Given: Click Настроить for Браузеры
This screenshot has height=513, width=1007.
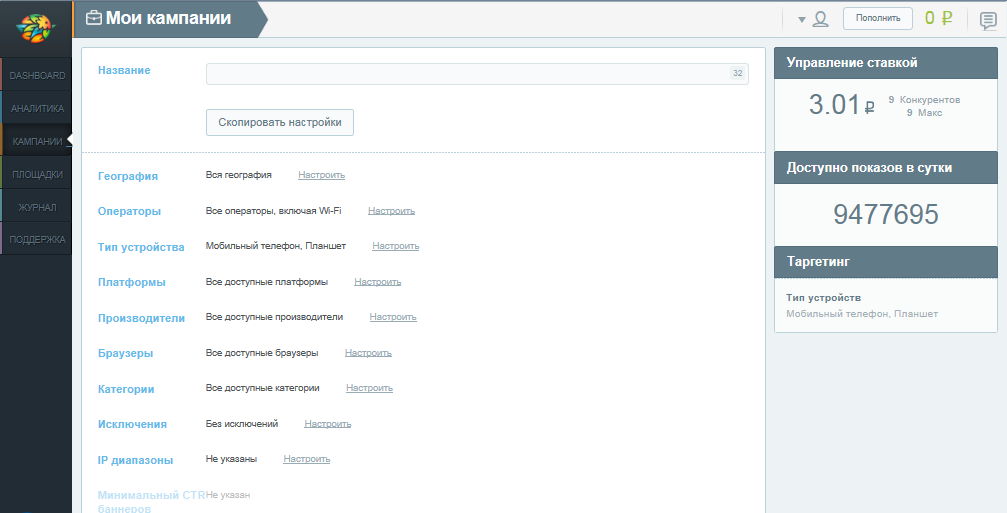Looking at the screenshot, I should [x=369, y=353].
